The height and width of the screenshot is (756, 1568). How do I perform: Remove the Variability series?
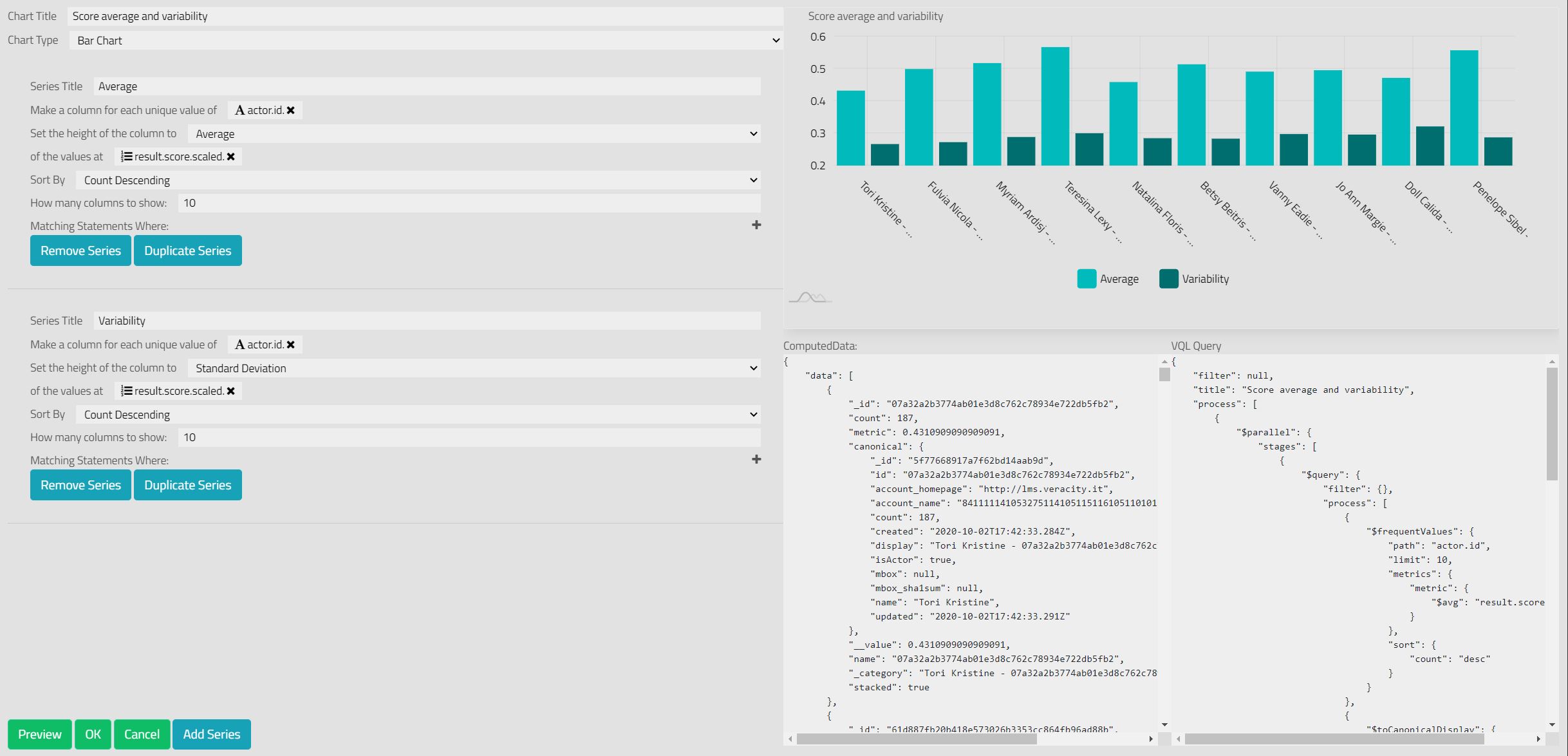80,485
